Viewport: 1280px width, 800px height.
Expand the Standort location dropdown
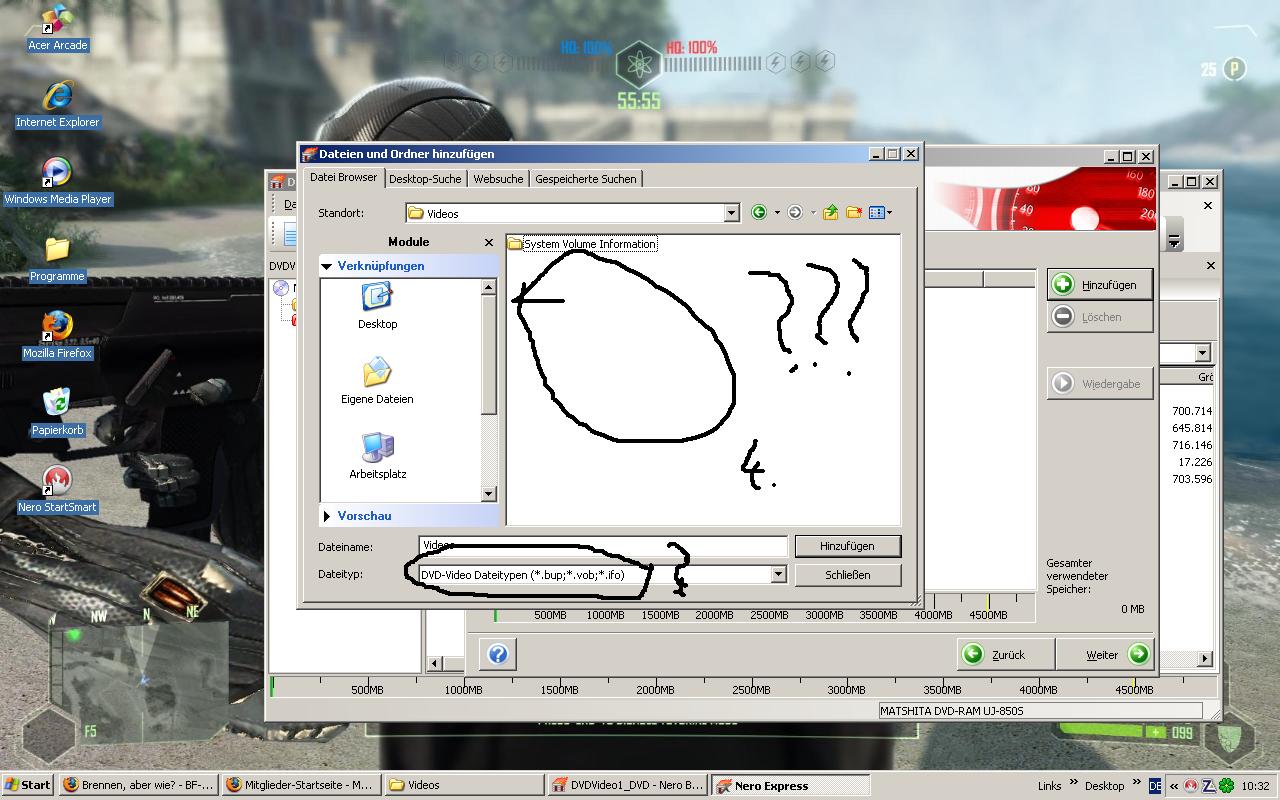point(731,213)
